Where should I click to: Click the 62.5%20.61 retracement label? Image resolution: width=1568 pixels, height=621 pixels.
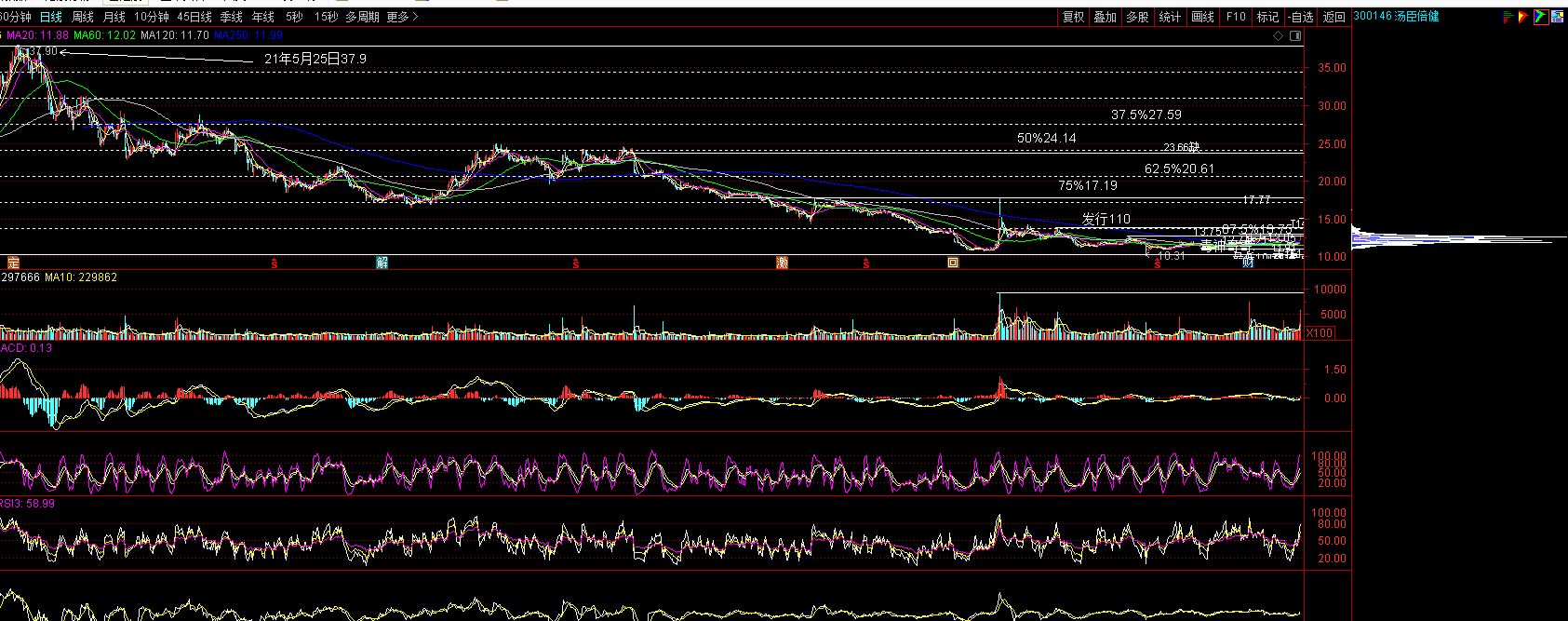[1180, 169]
